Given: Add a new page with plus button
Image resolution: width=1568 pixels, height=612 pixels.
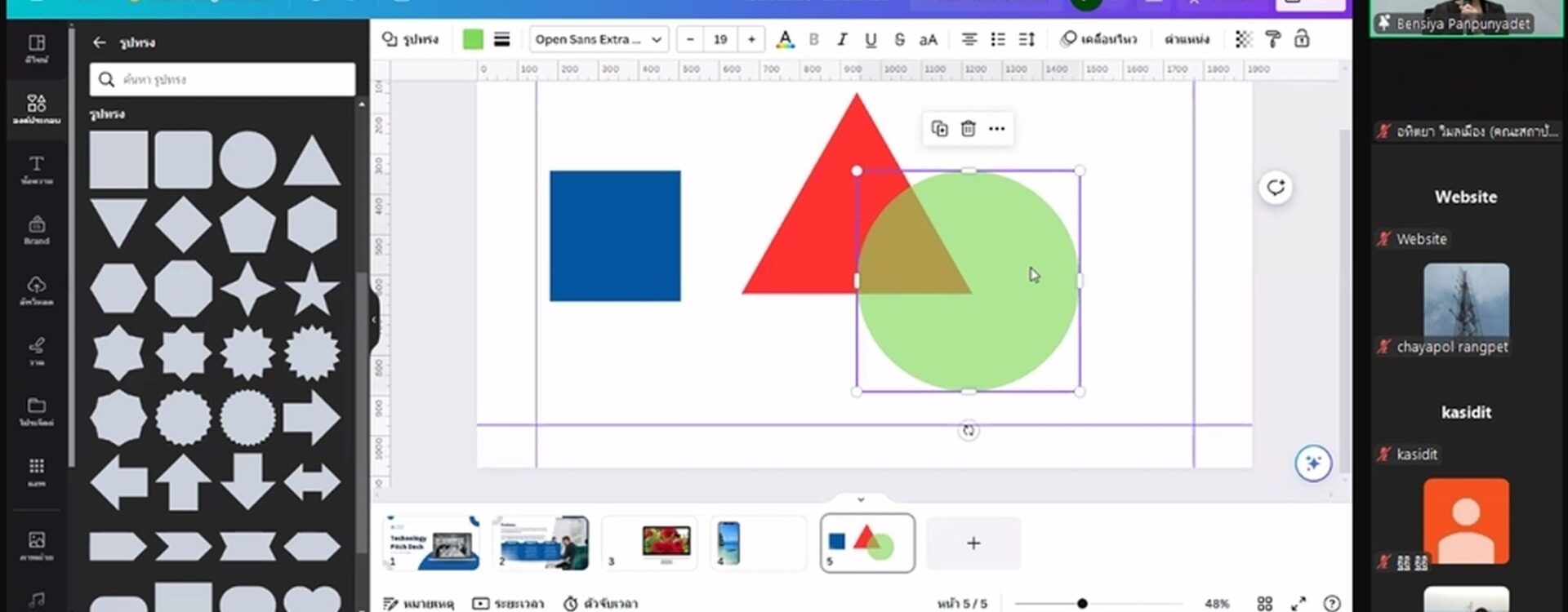Looking at the screenshot, I should click(x=973, y=543).
